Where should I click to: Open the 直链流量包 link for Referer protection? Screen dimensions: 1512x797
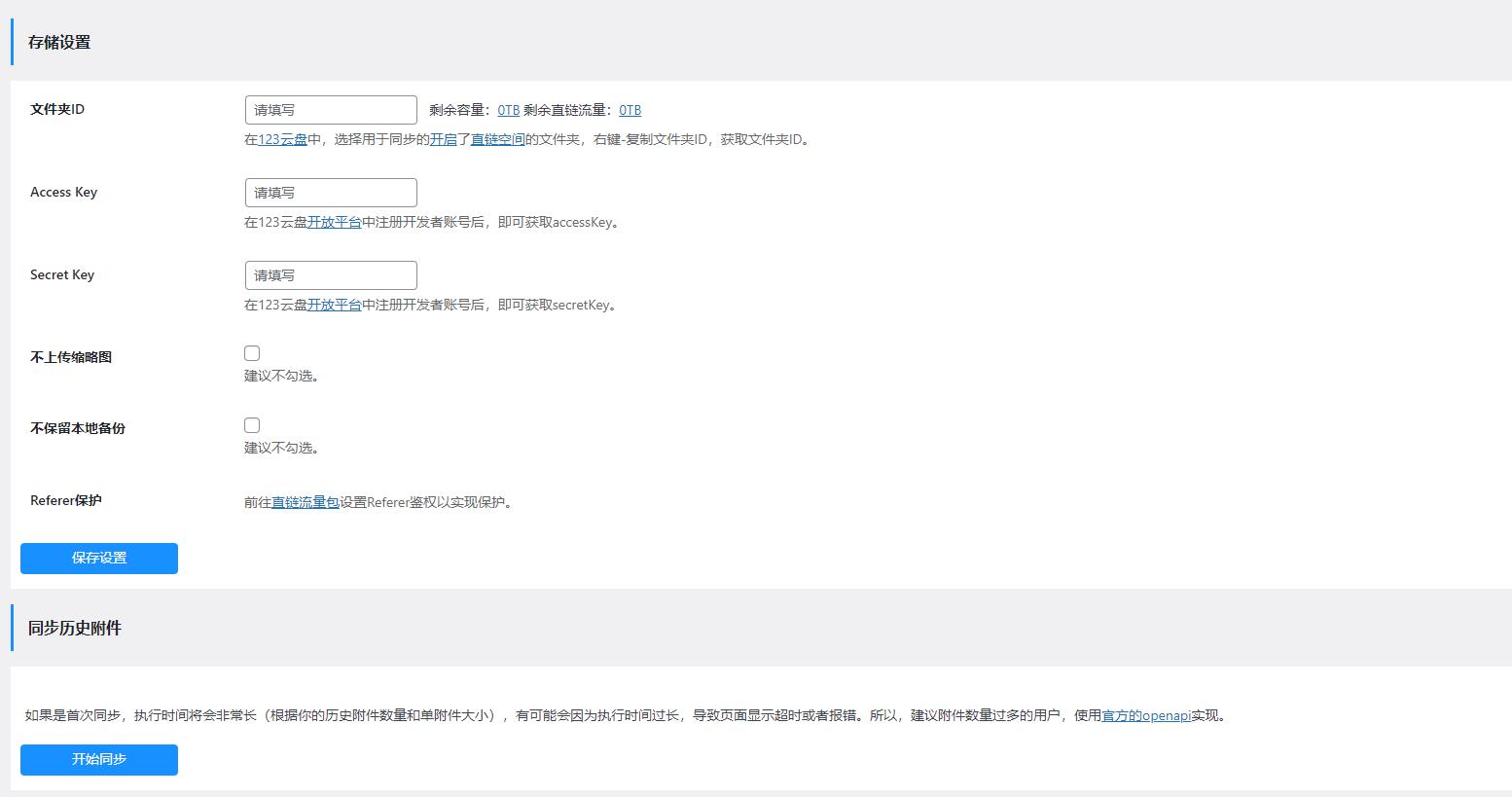tap(306, 502)
